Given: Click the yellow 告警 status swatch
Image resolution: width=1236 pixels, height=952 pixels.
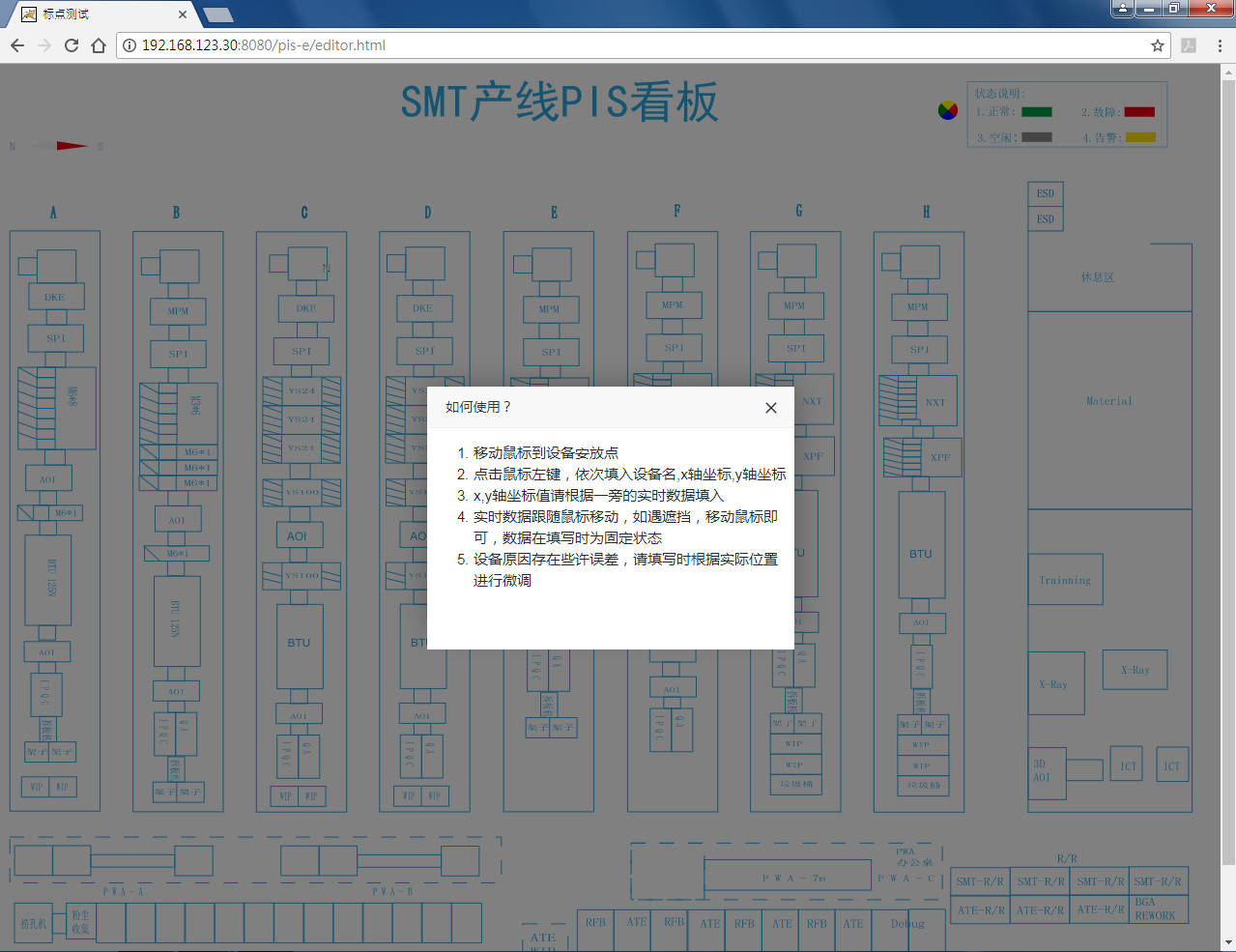Looking at the screenshot, I should (x=1140, y=137).
